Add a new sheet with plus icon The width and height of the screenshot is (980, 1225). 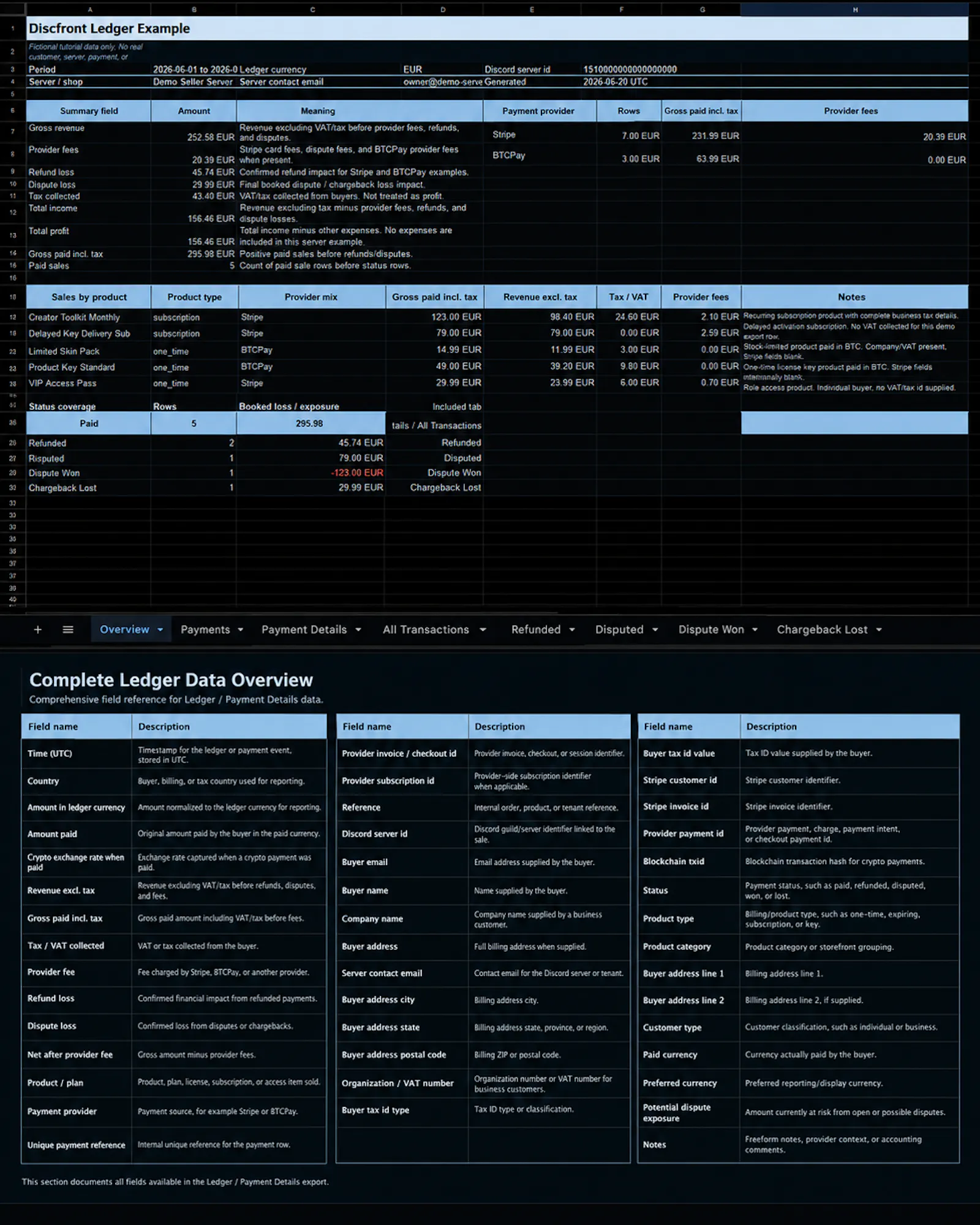[37, 629]
